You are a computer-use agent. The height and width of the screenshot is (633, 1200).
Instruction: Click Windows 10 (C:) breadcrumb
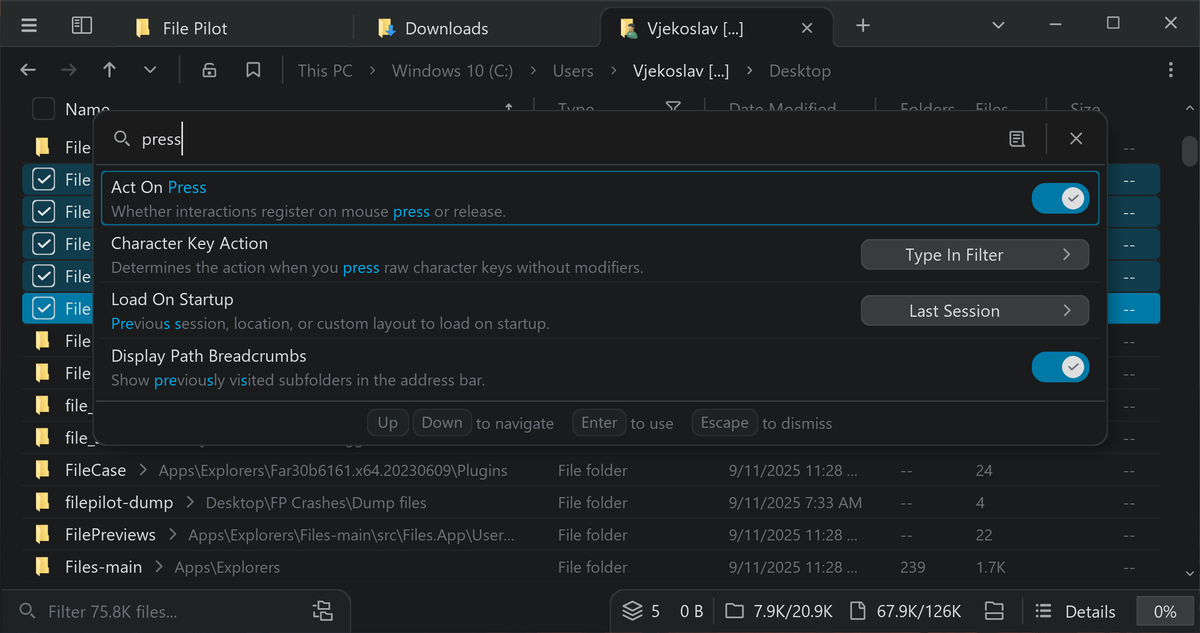(452, 71)
